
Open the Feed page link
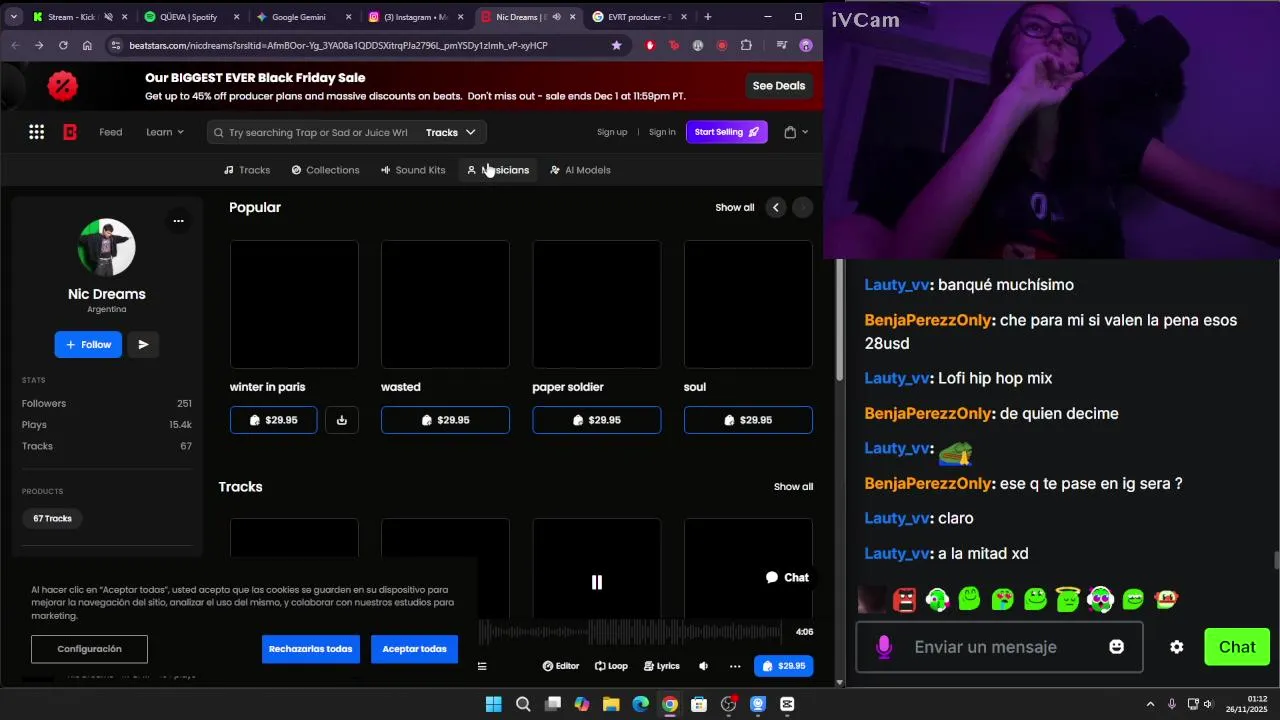pos(110,132)
